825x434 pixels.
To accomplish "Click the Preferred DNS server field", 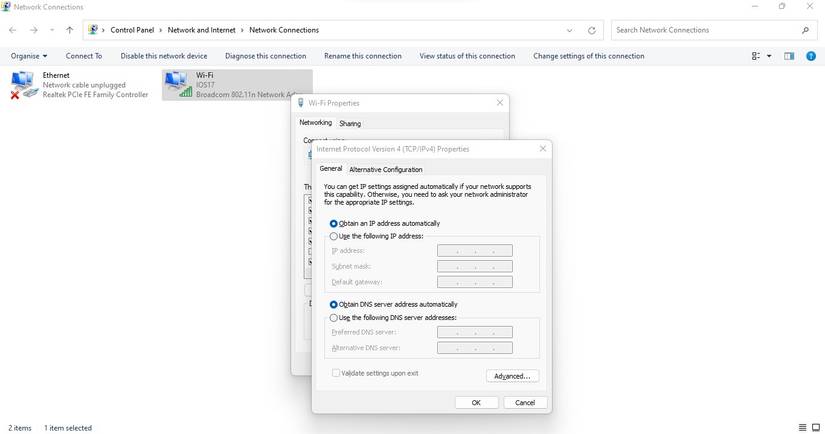I will coord(475,332).
